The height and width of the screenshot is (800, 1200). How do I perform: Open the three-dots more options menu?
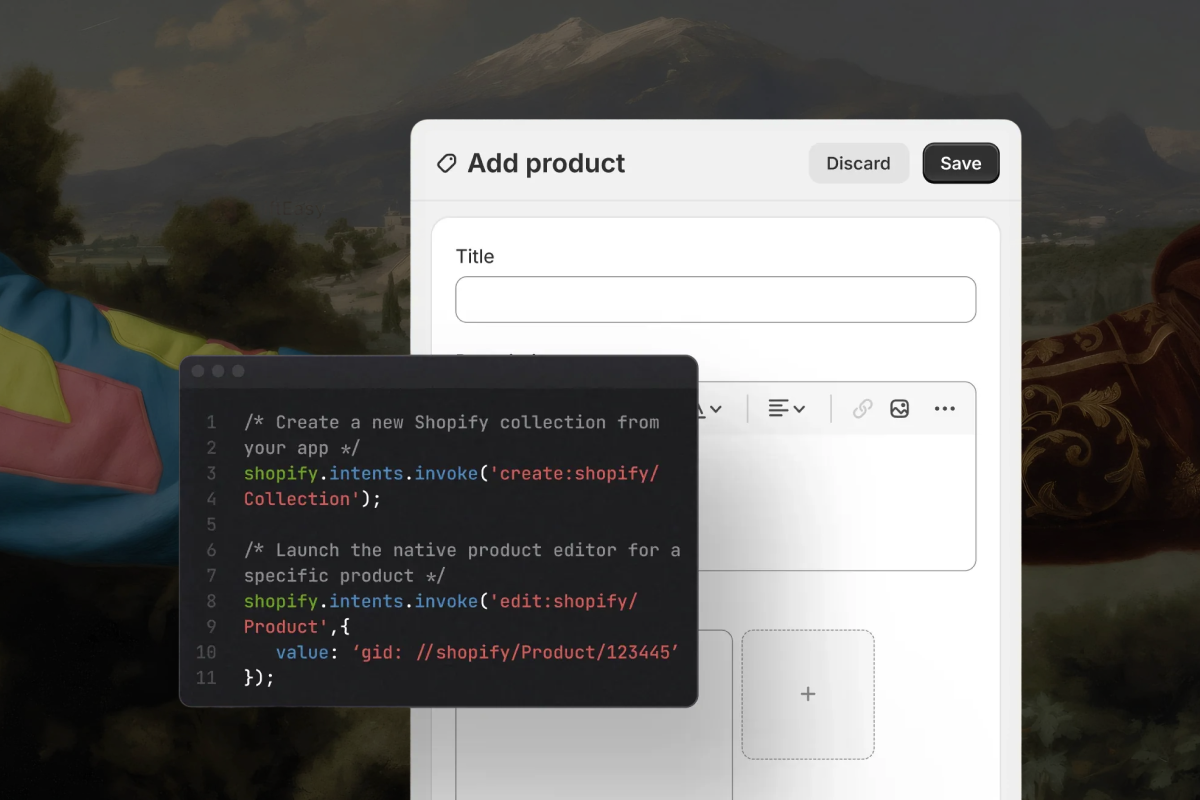tap(944, 408)
